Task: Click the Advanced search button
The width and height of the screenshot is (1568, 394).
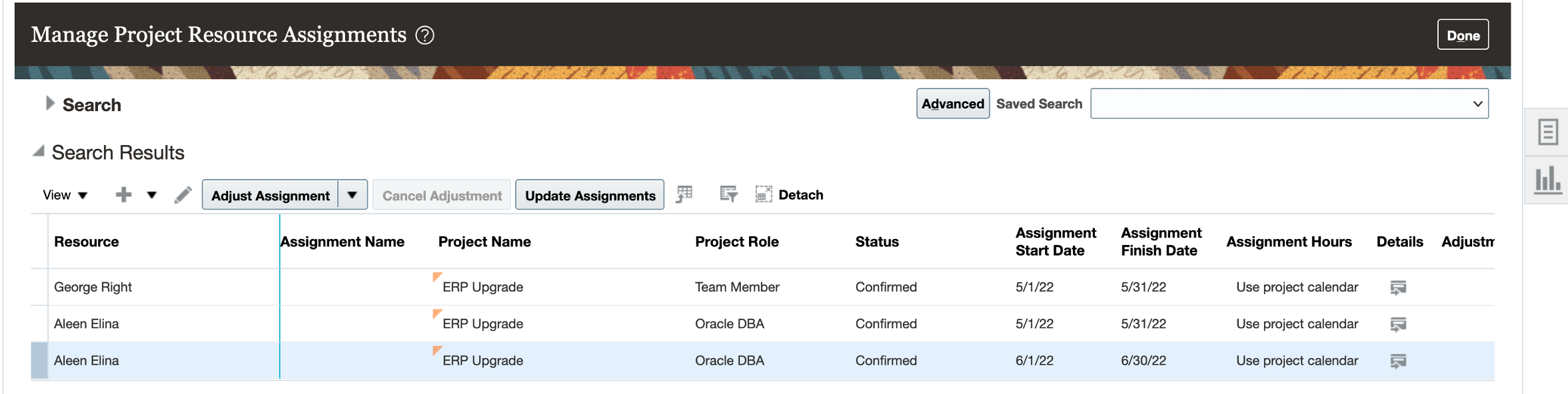Action: (x=952, y=104)
